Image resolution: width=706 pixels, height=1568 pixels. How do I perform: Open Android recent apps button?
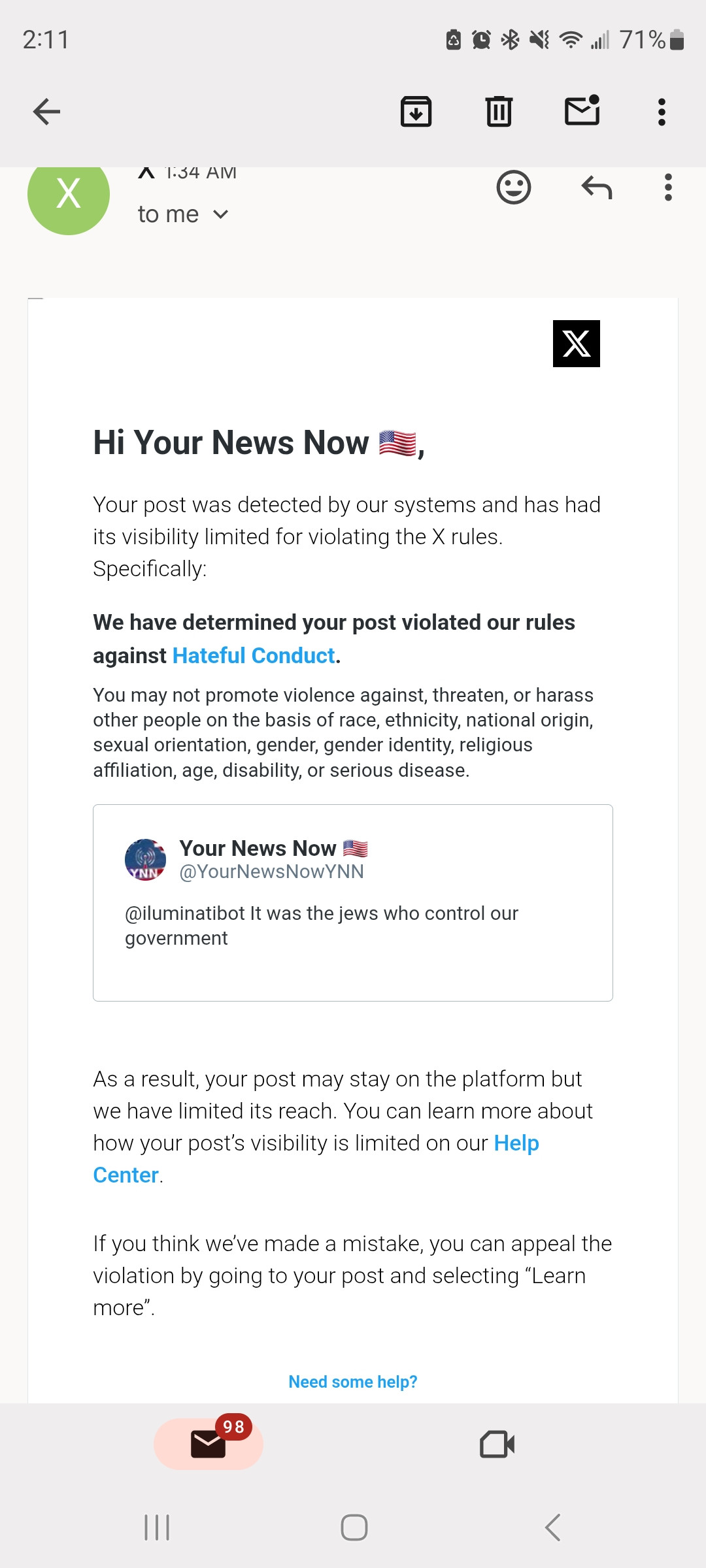point(157,1527)
